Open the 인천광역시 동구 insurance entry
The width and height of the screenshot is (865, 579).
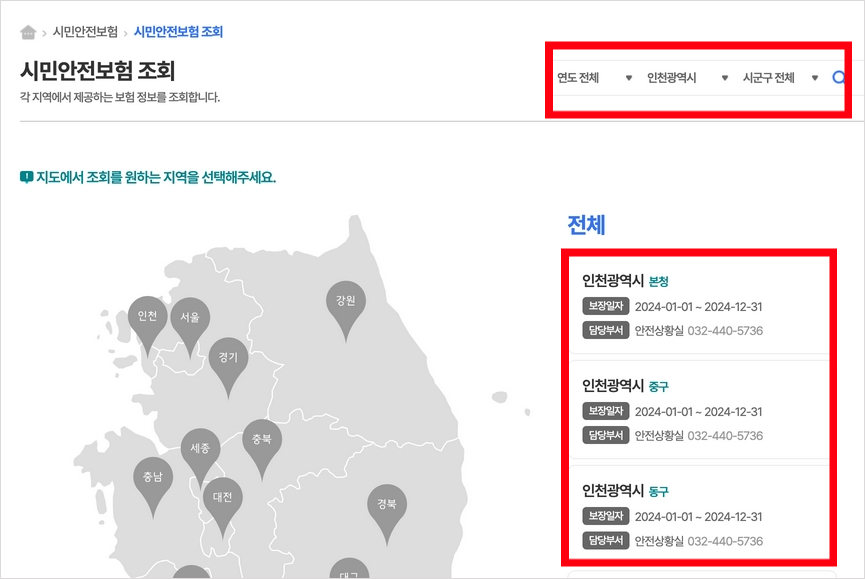point(700,514)
